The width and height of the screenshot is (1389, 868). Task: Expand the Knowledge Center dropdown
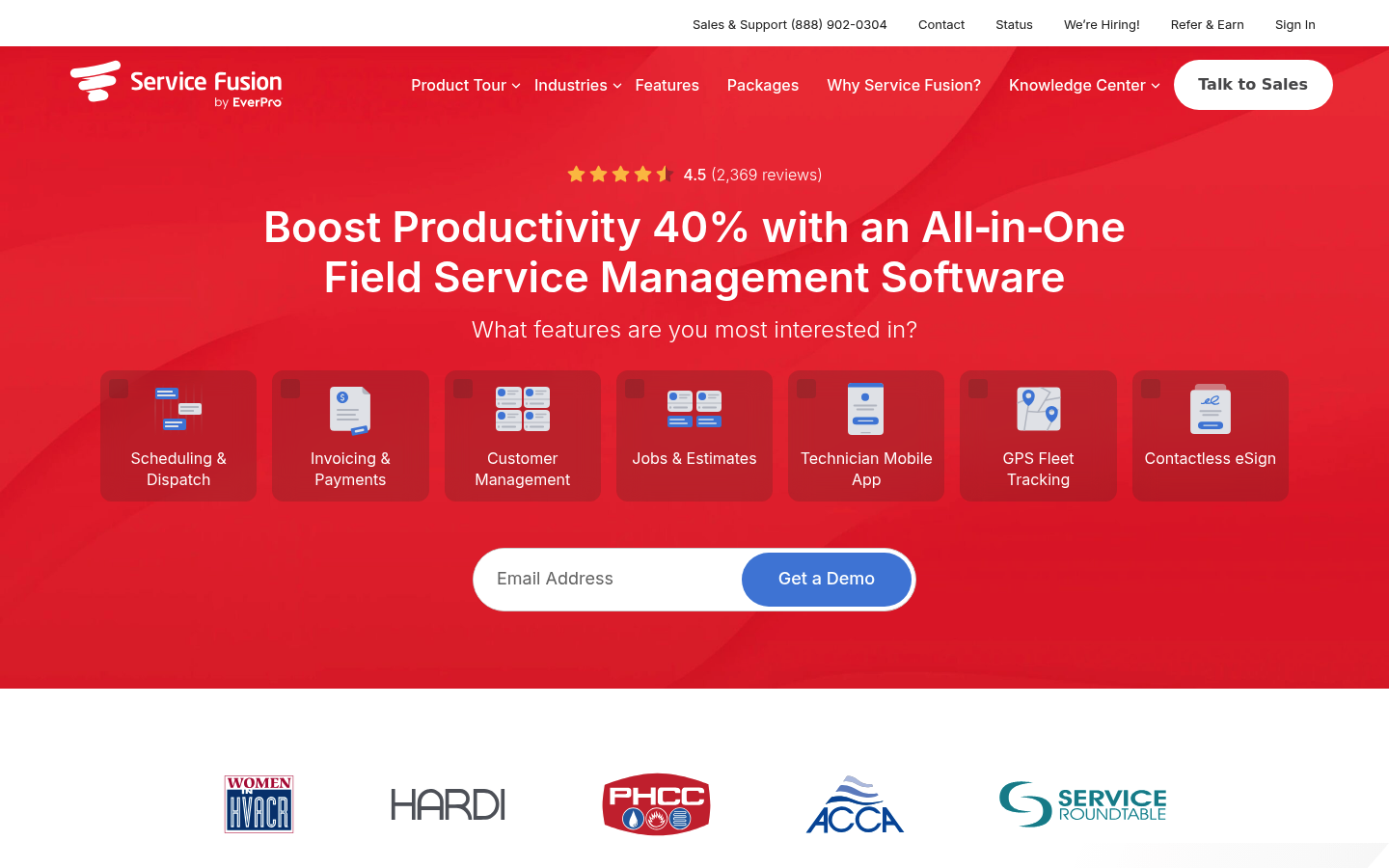pos(1082,85)
